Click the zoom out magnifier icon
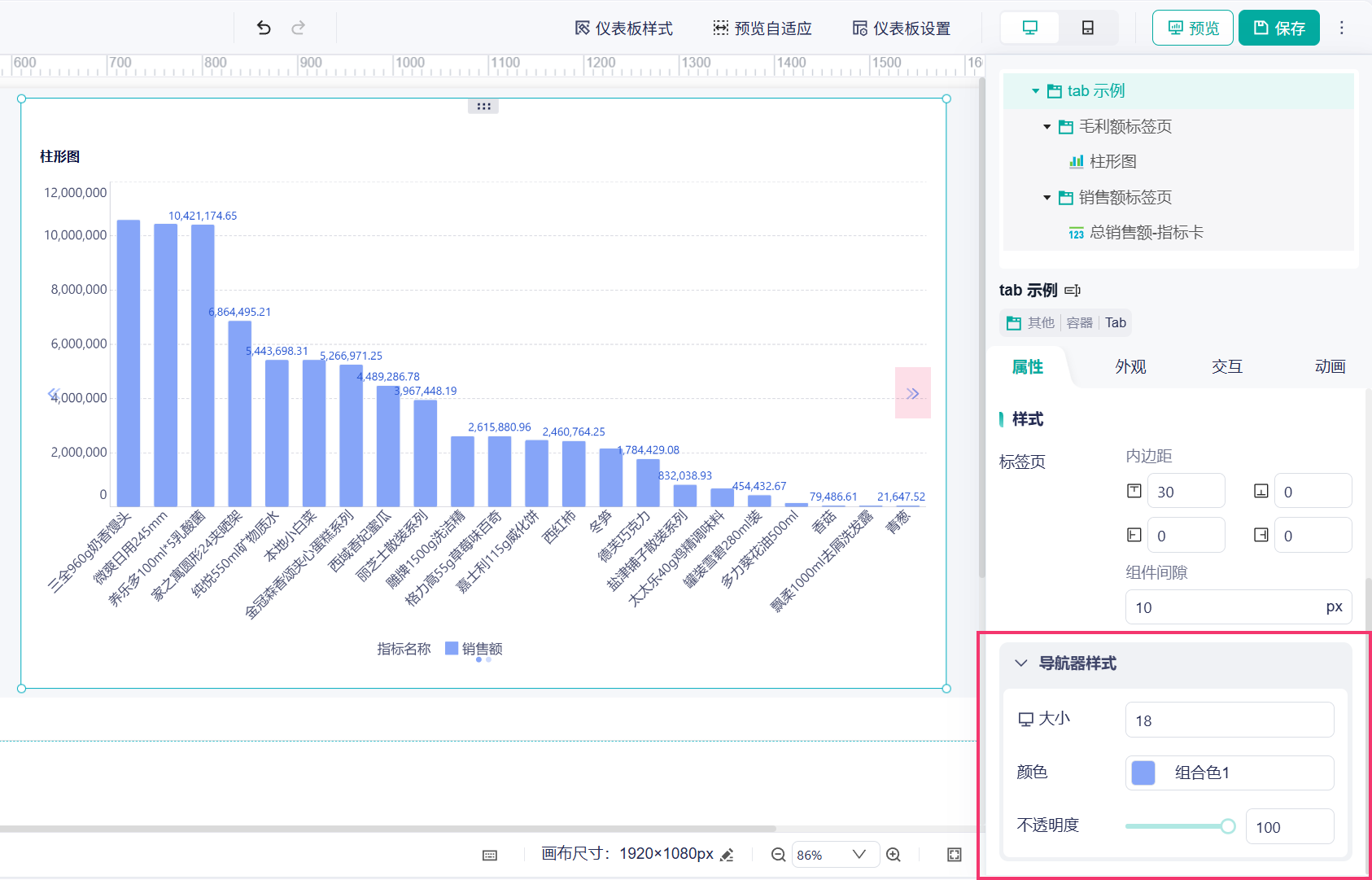 (778, 855)
